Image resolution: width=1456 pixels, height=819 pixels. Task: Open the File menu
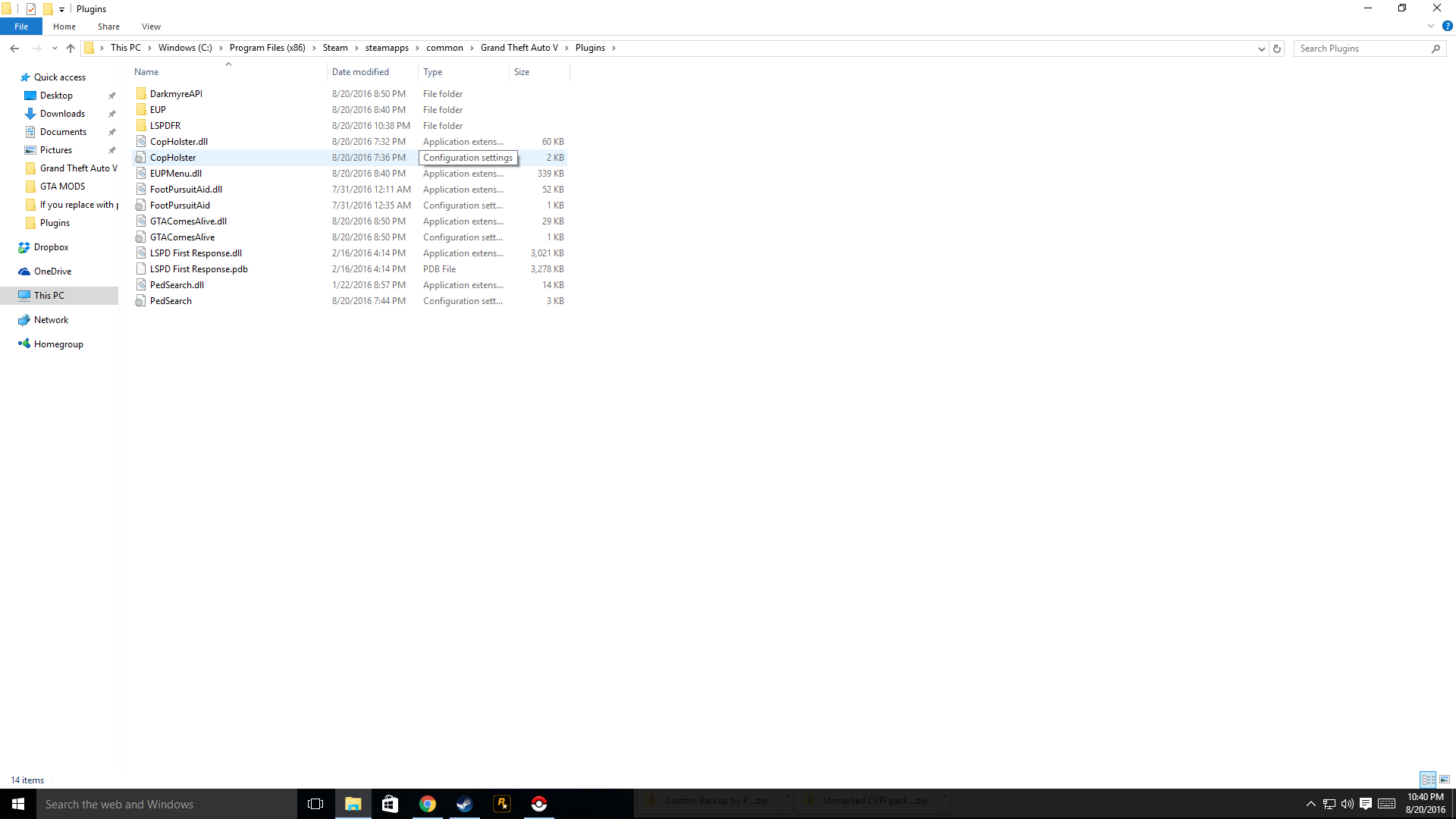[x=21, y=27]
